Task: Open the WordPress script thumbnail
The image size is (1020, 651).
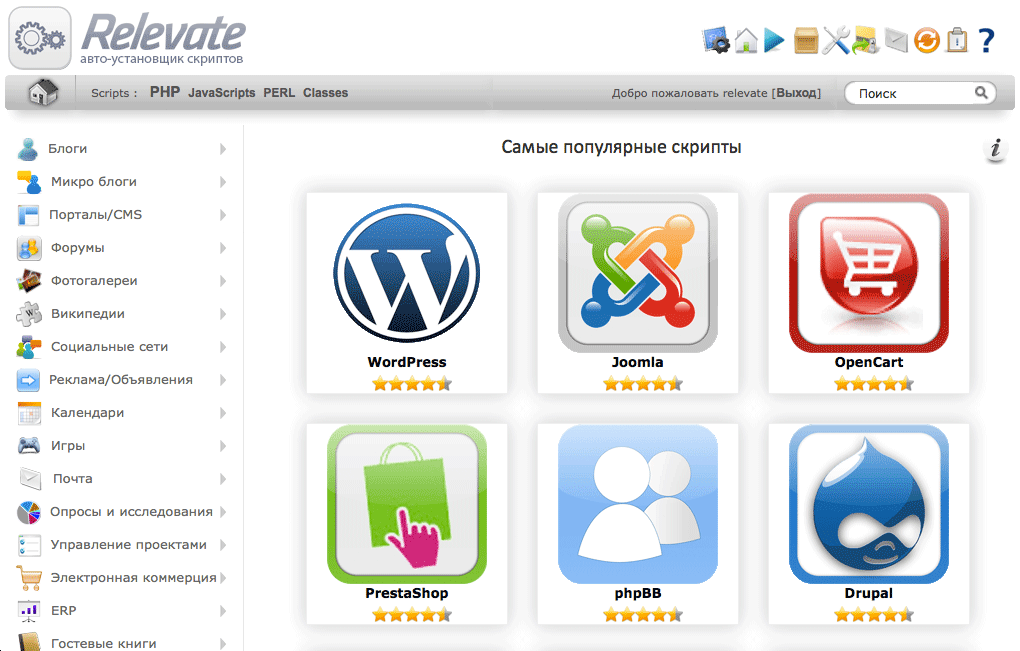Action: point(407,274)
